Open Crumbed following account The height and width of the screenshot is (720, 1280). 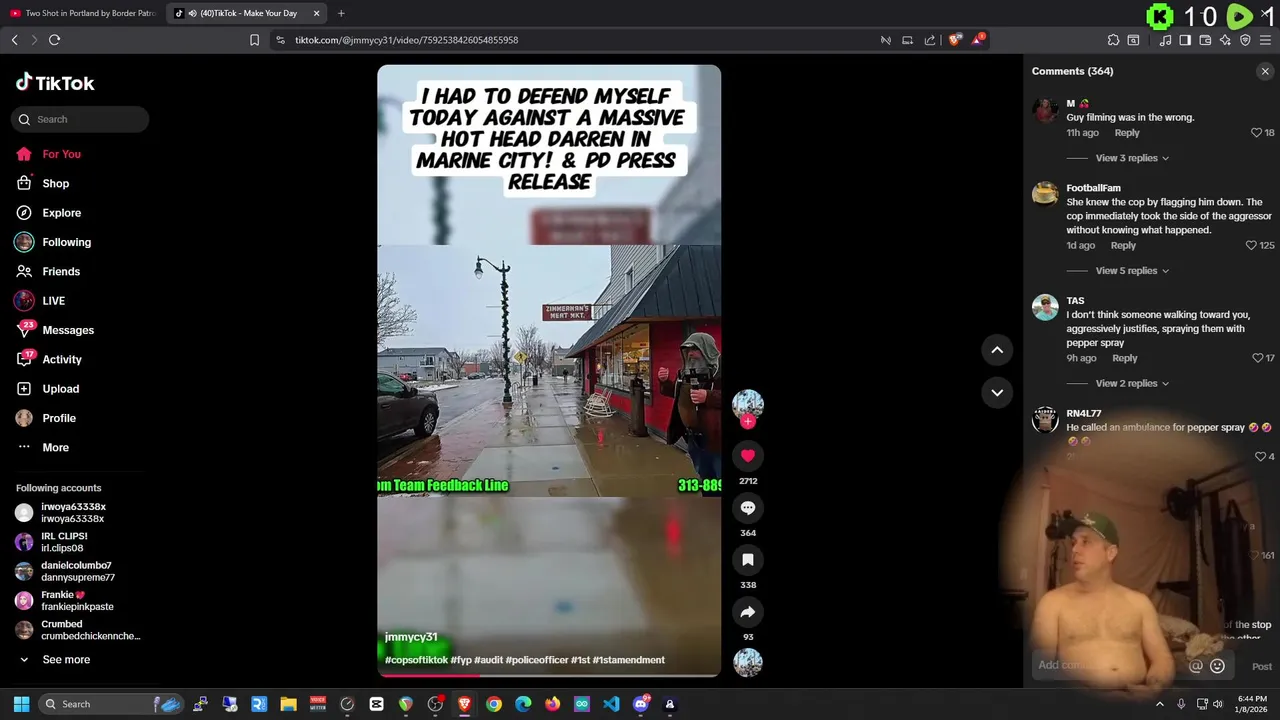(91, 630)
